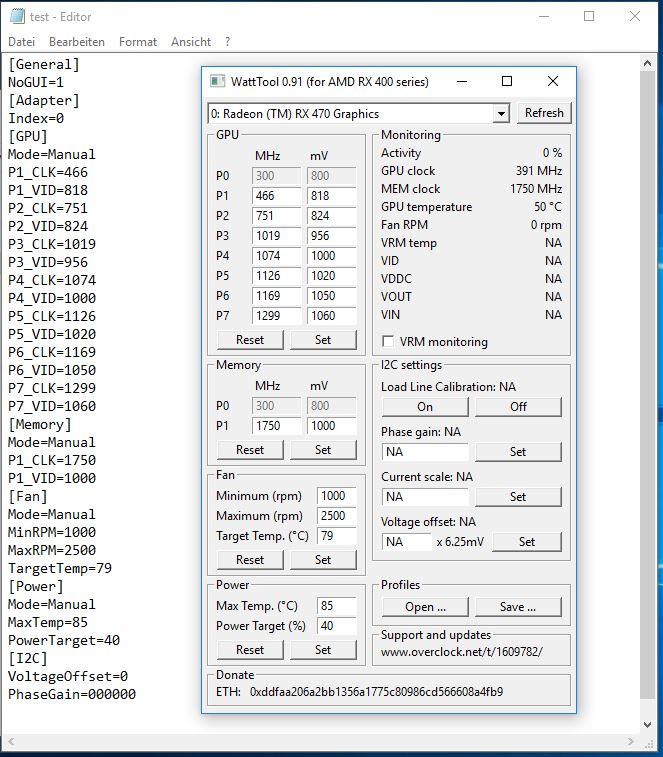Click Set in the Fan section
This screenshot has width=663, height=757.
323,560
